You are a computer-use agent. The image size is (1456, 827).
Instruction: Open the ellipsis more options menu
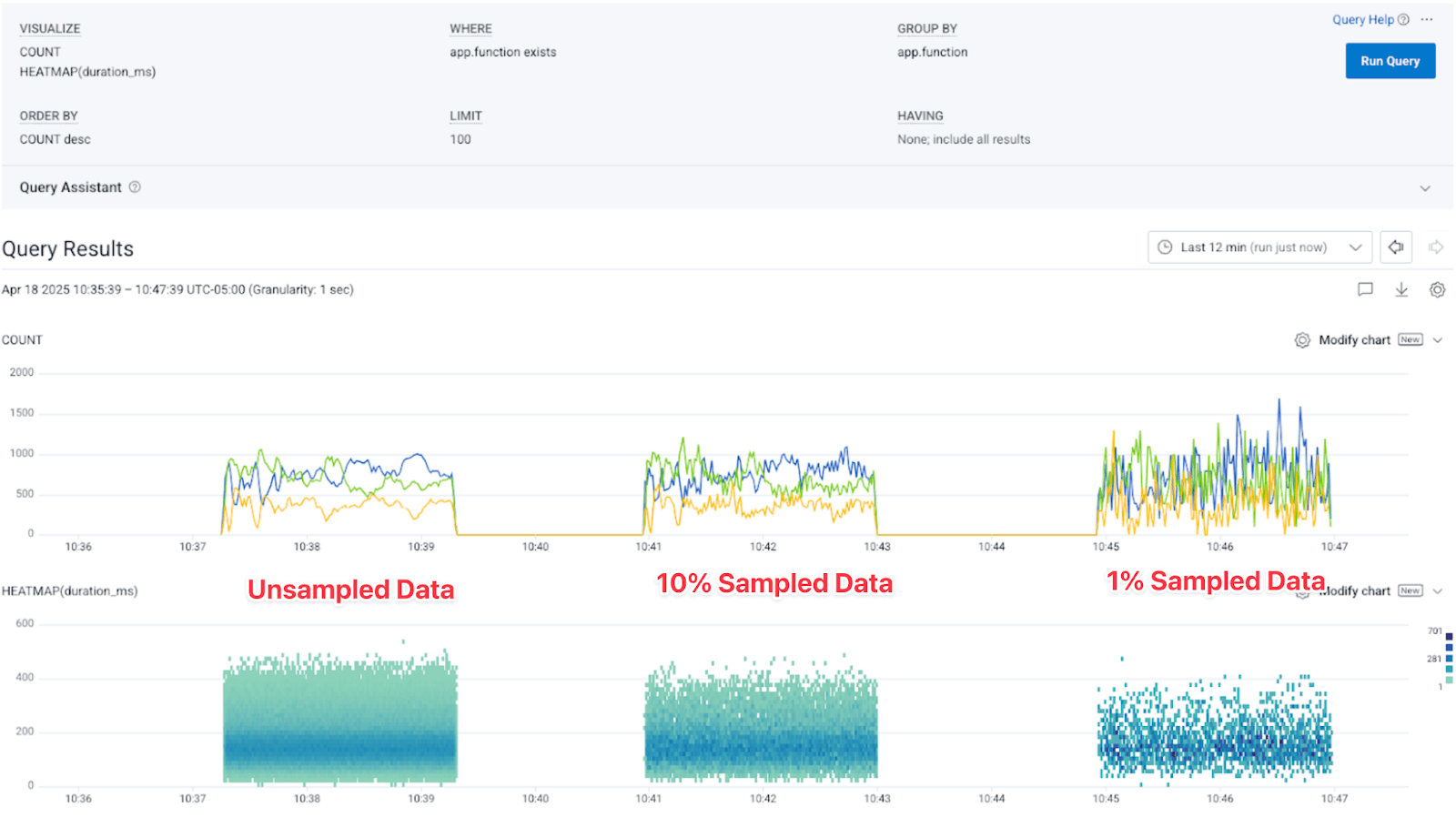[x=1427, y=20]
